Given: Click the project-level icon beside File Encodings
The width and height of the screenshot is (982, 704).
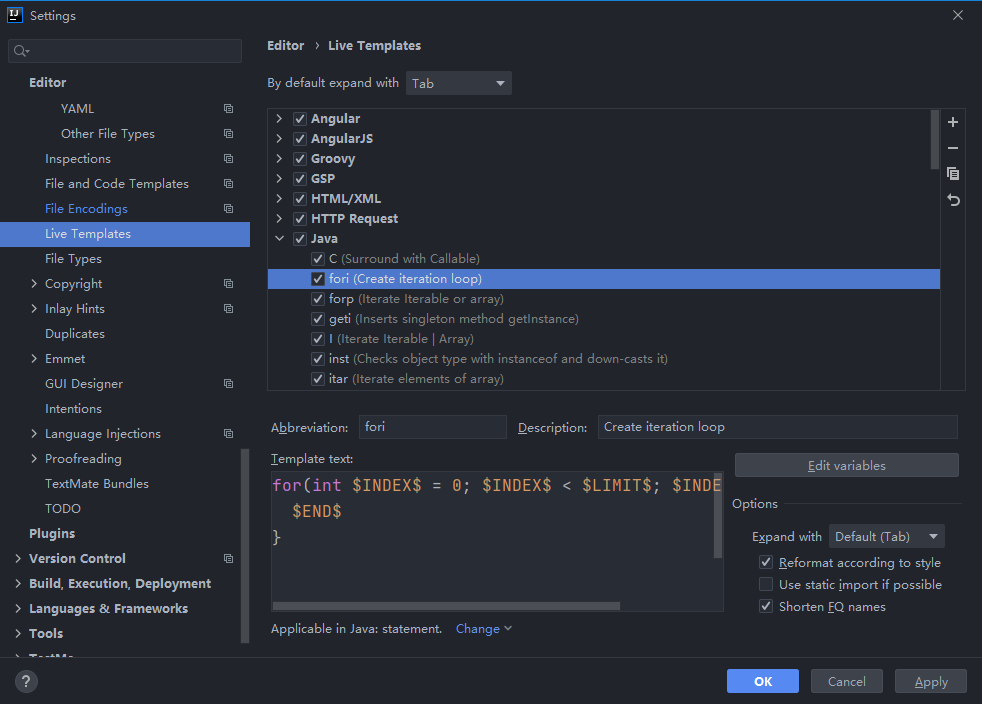Looking at the screenshot, I should point(228,209).
